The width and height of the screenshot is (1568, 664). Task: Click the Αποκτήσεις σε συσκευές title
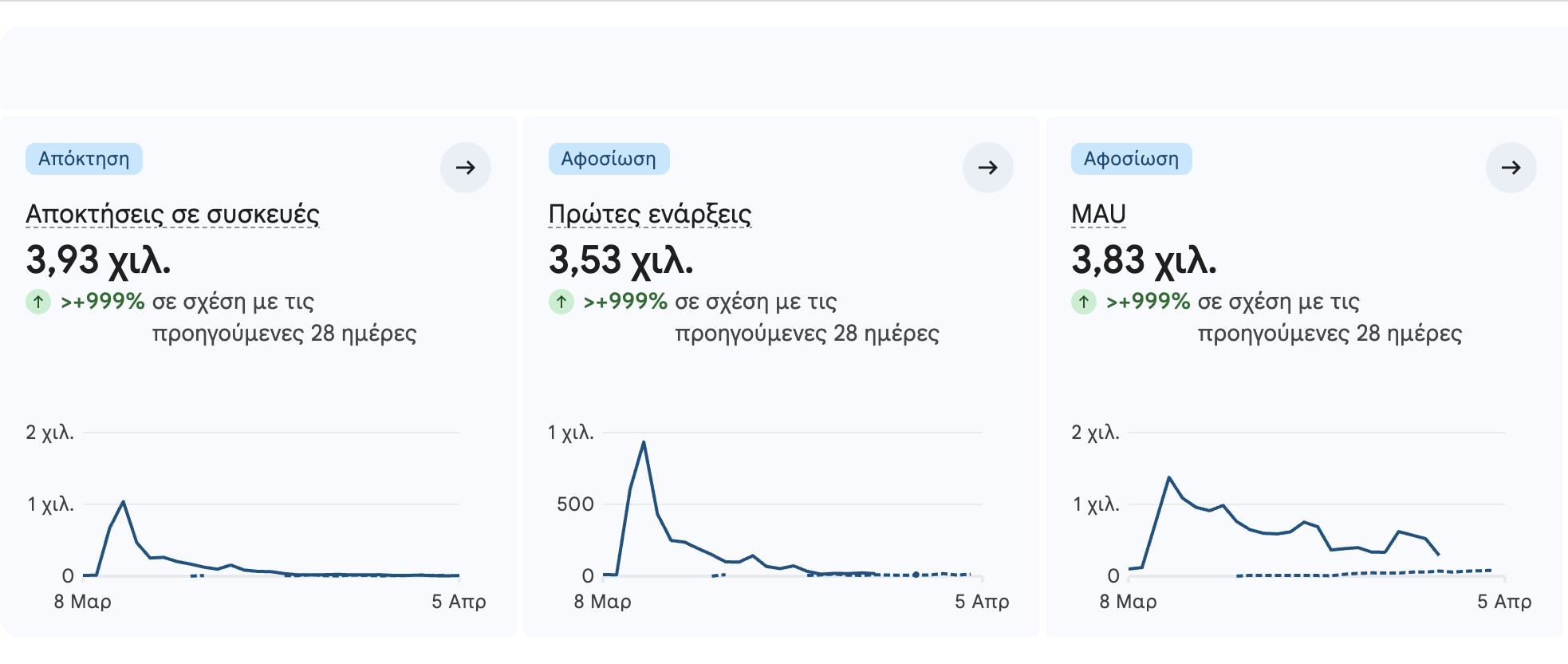[172, 214]
